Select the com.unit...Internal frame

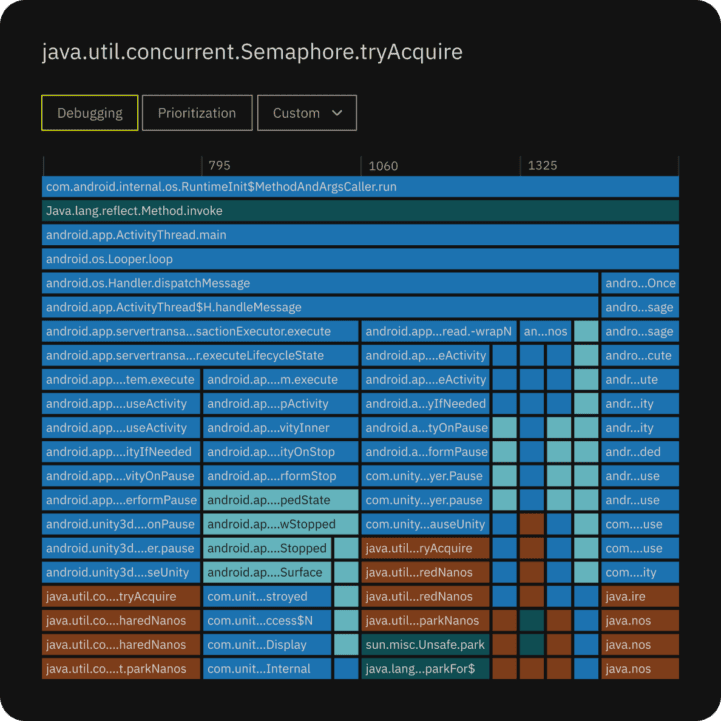point(267,669)
